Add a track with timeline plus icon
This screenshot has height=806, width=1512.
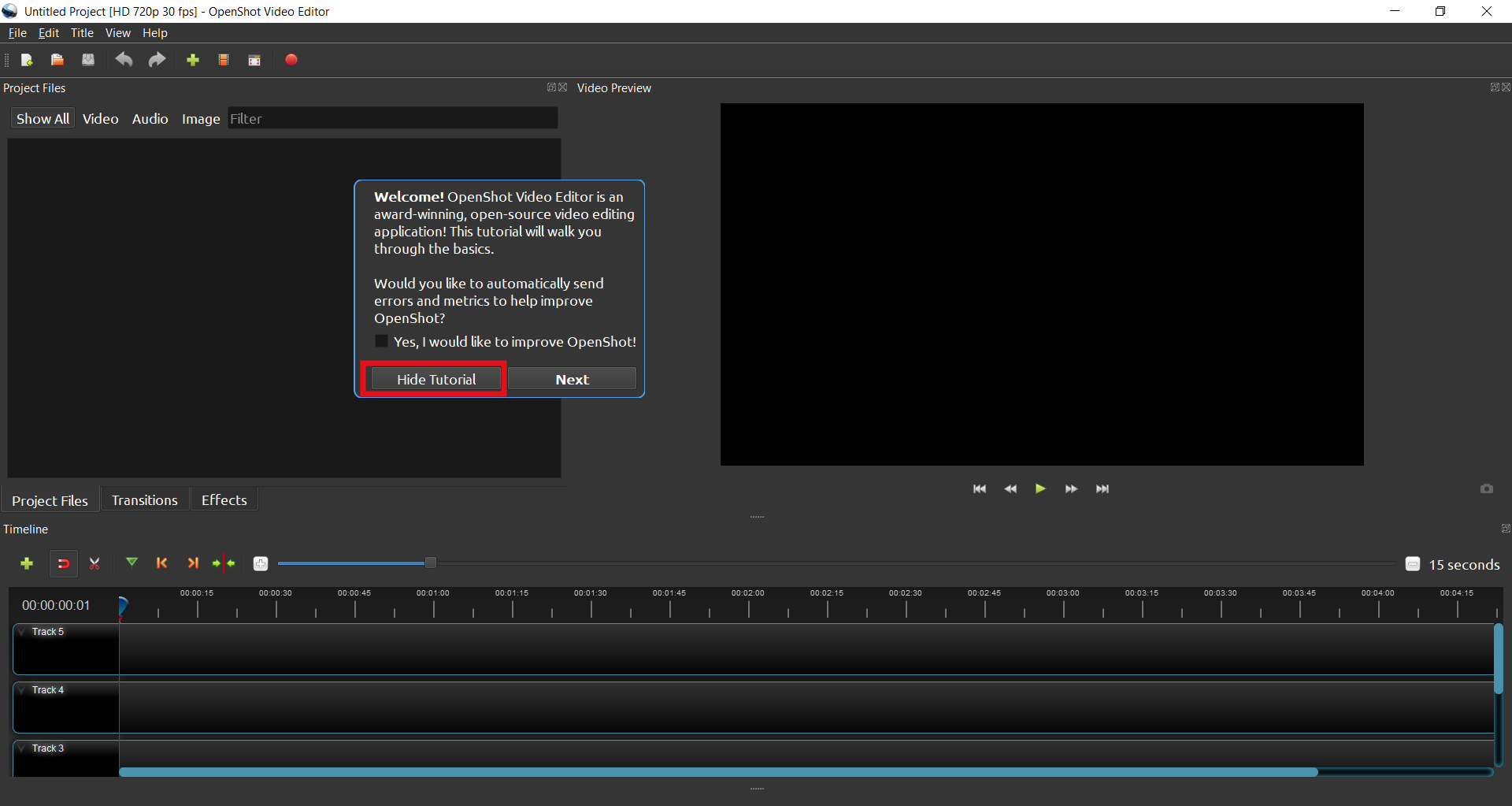tap(27, 563)
